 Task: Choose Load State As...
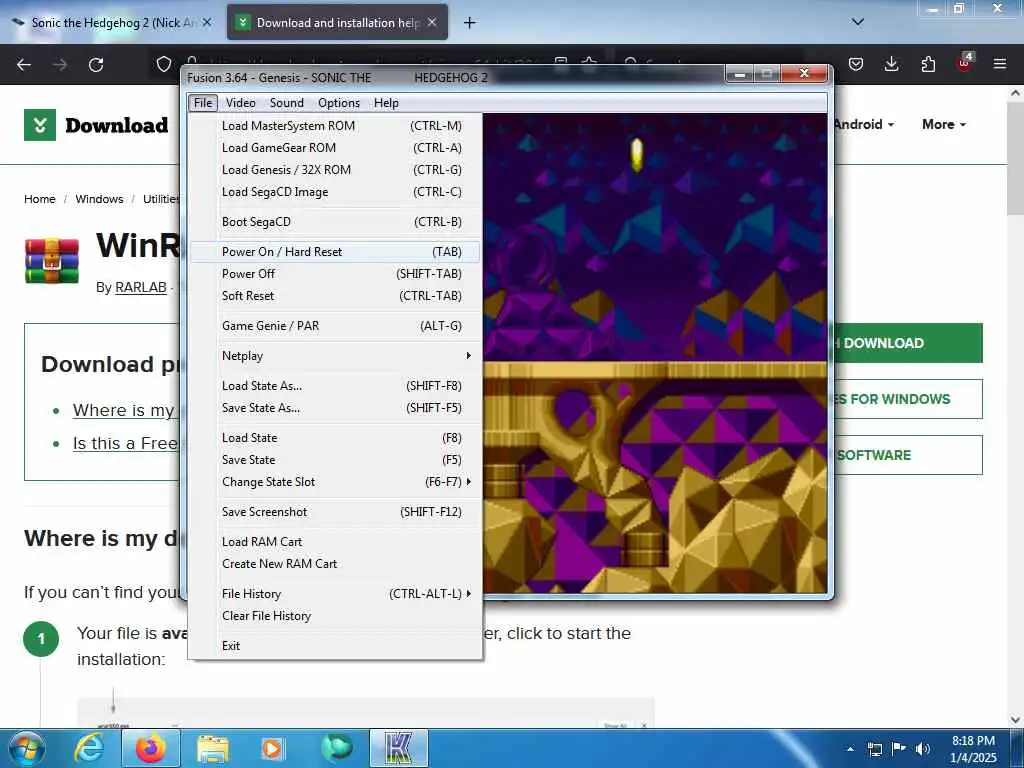point(336,386)
